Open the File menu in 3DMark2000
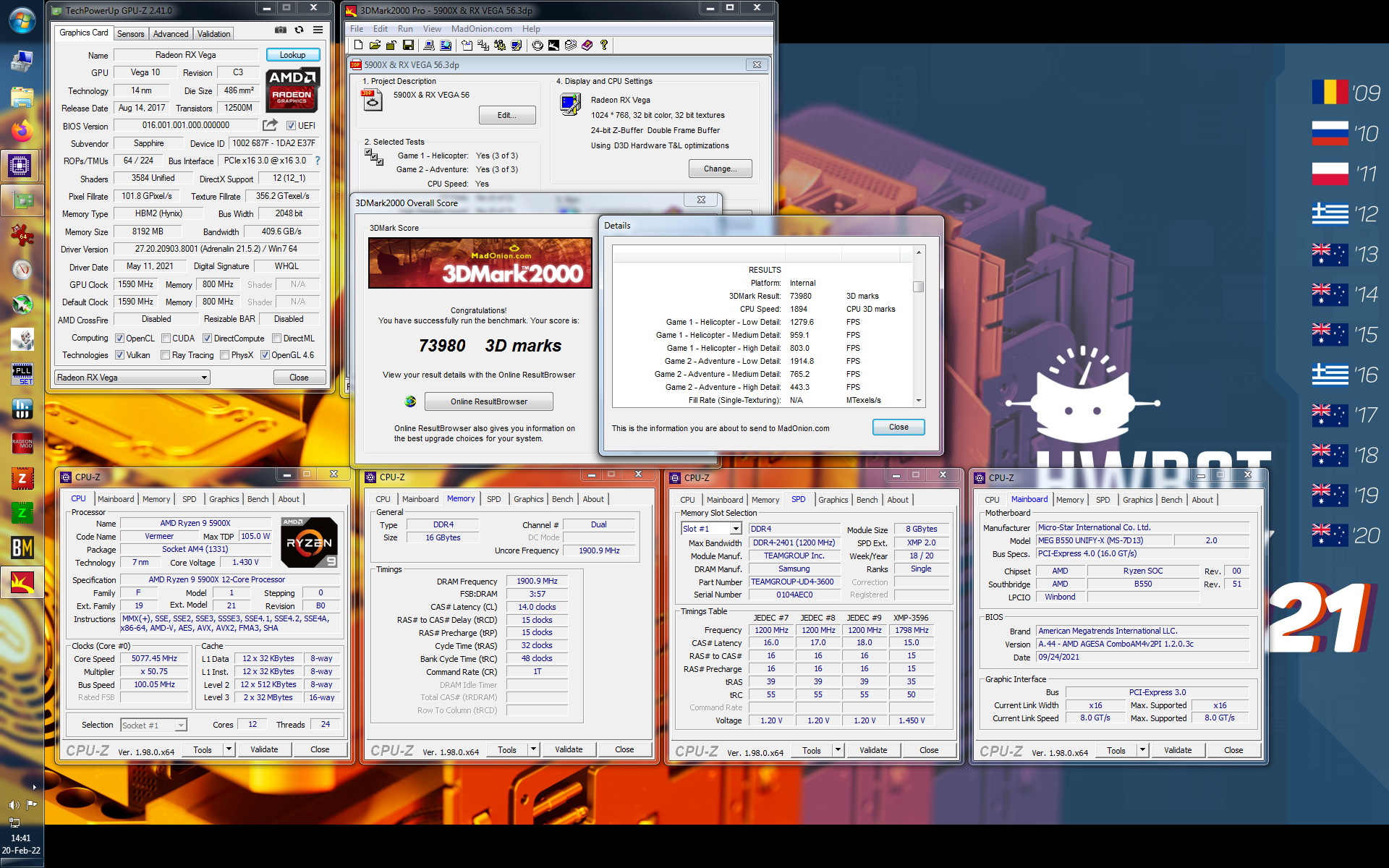The image size is (1389, 868). point(357,29)
